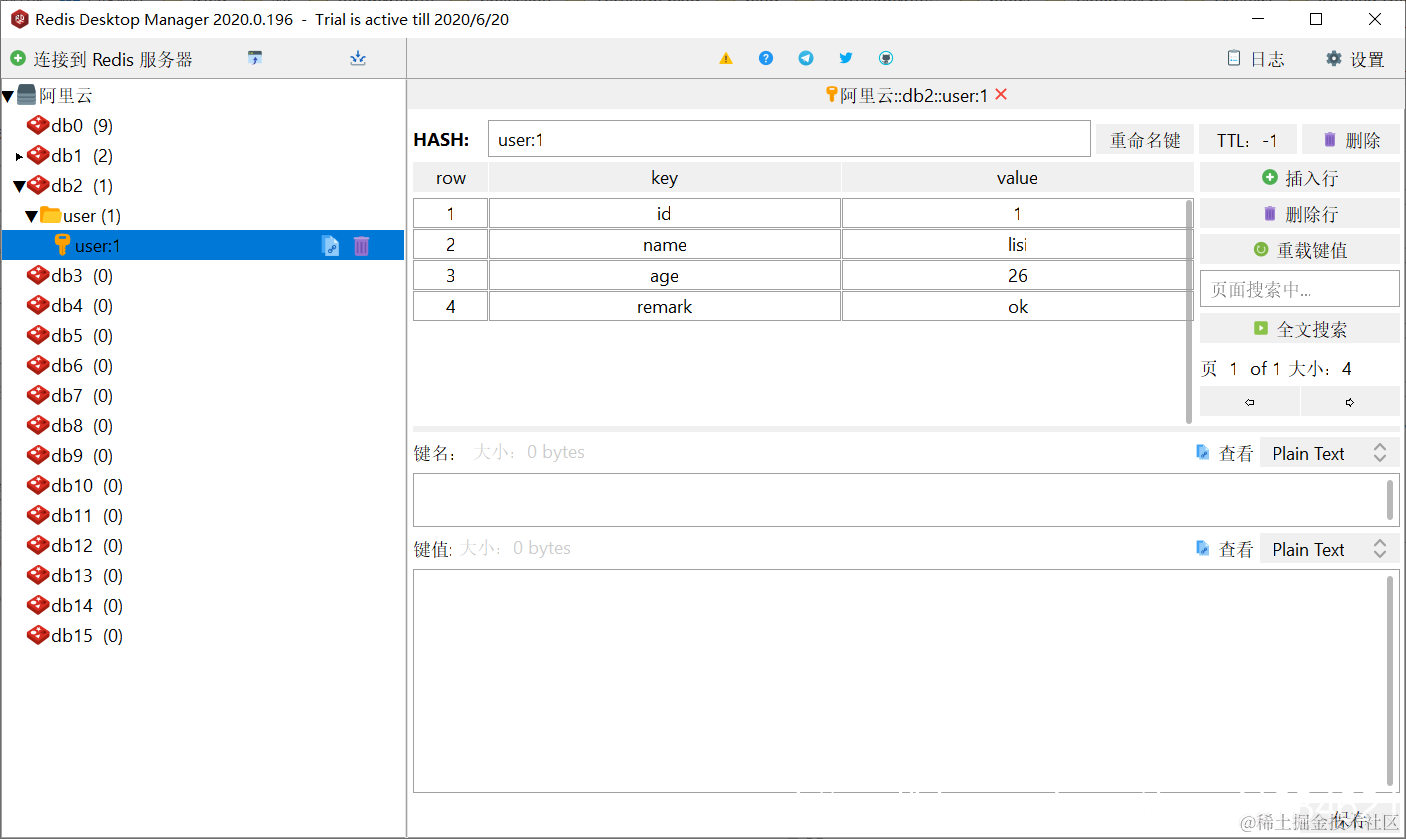Viewport: 1406px width, 839px height.
Task: Open the 键名 Plain Text format dropdown
Action: tap(1329, 453)
